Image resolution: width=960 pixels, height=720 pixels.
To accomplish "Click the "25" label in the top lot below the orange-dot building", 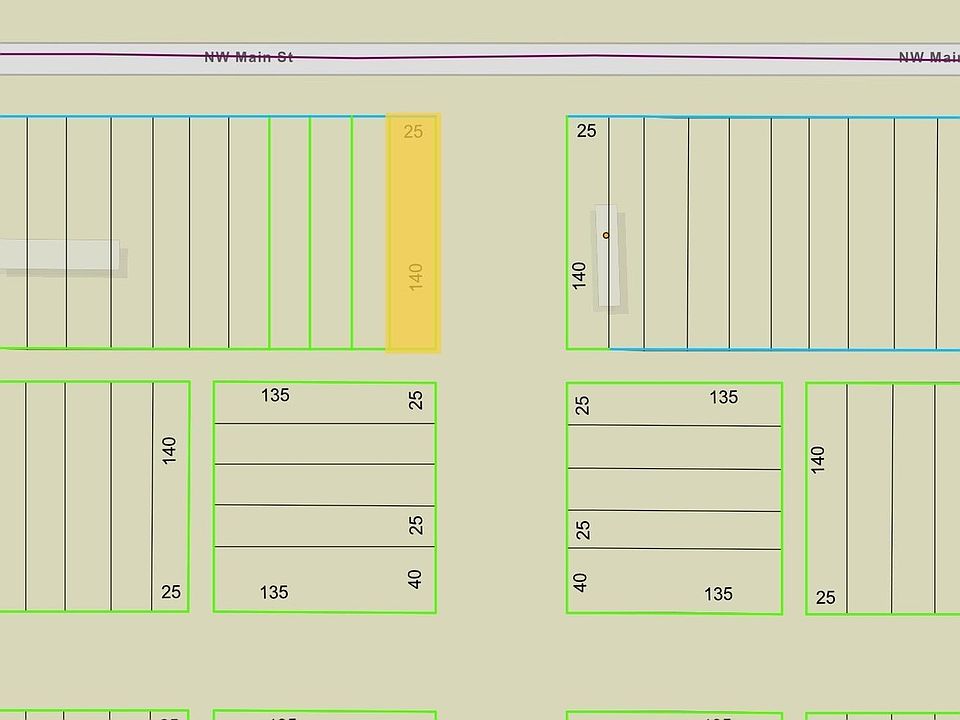I will coord(582,405).
